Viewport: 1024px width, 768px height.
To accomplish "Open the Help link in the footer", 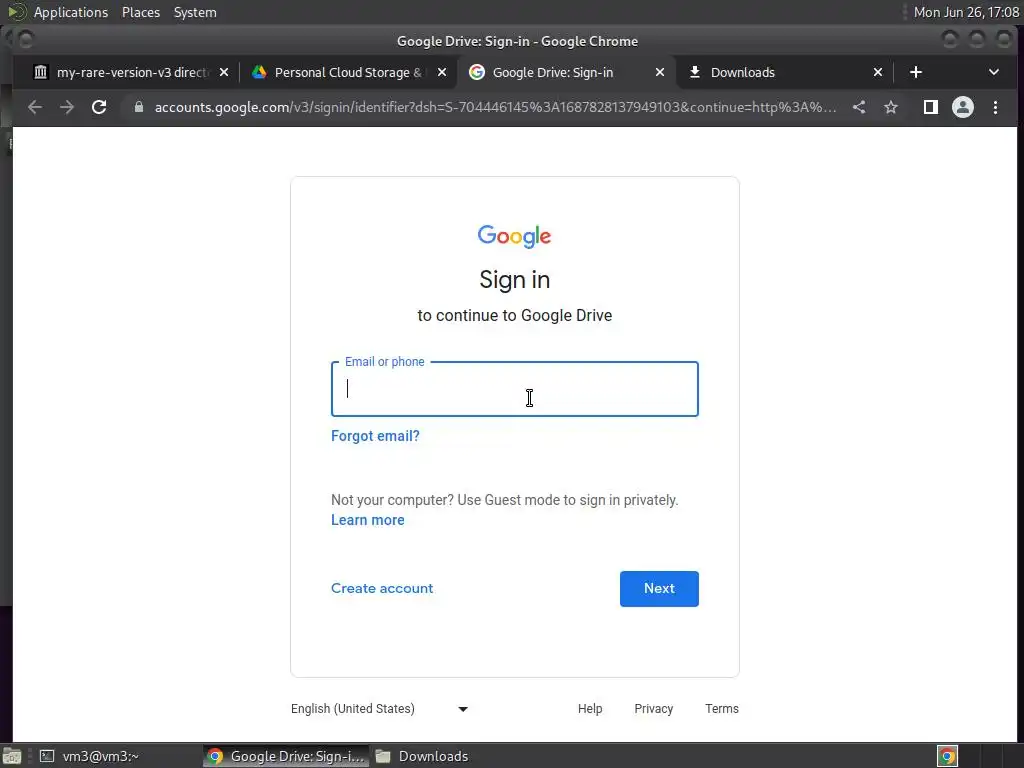I will coord(590,709).
